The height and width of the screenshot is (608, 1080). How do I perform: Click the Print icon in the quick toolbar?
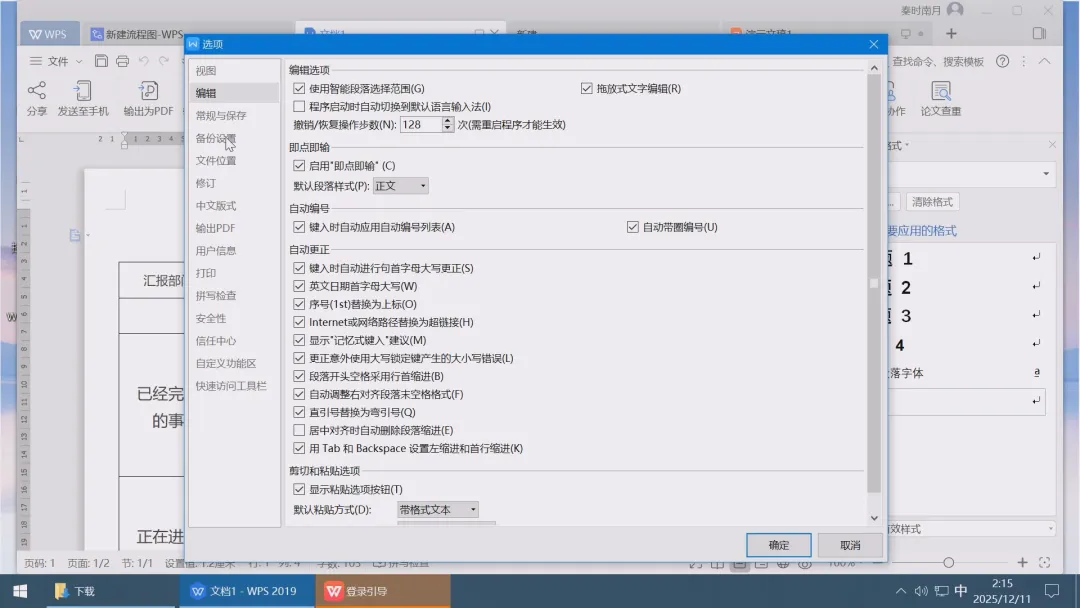[x=122, y=61]
